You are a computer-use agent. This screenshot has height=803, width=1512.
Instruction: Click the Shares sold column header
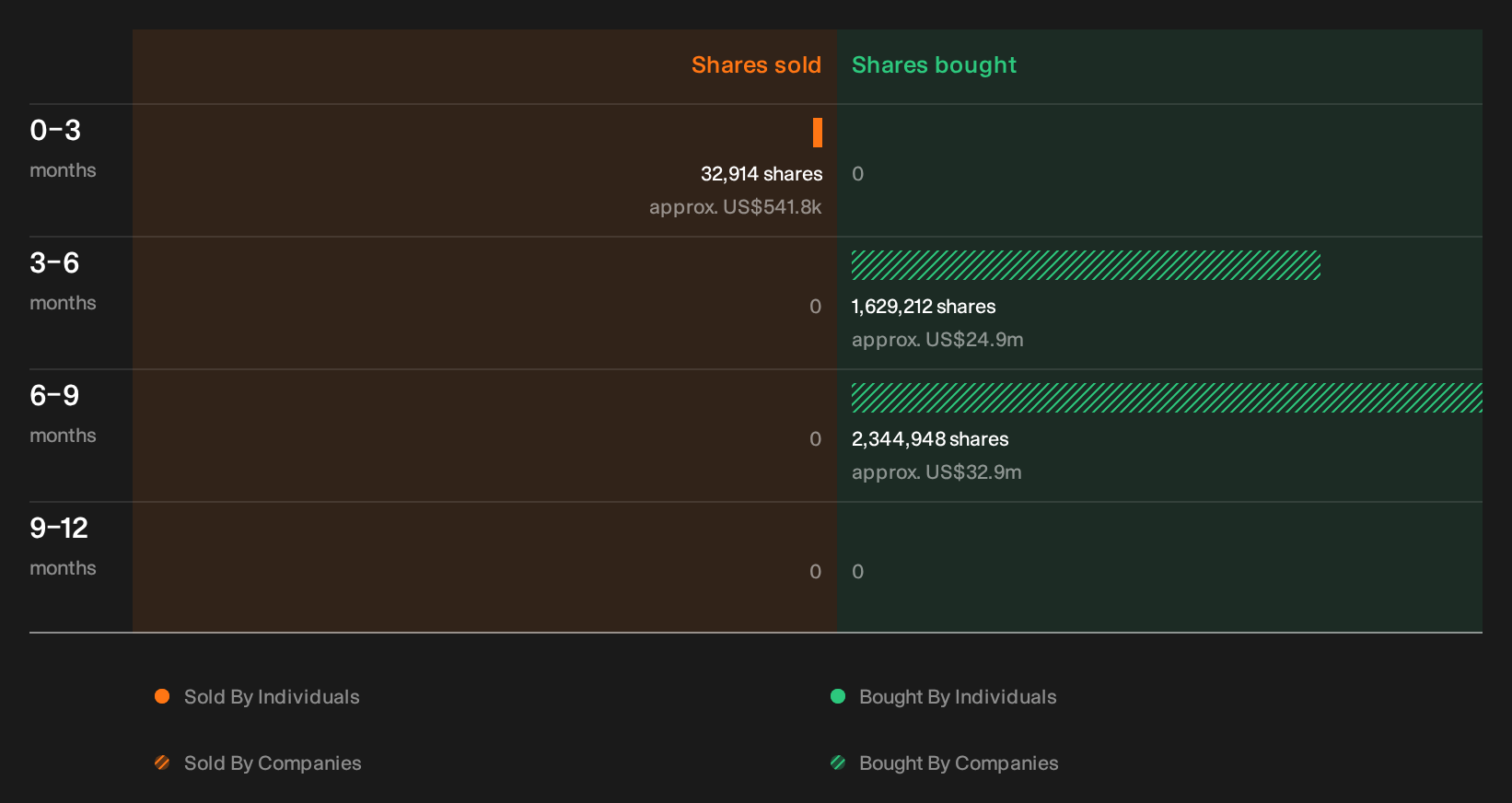click(756, 65)
